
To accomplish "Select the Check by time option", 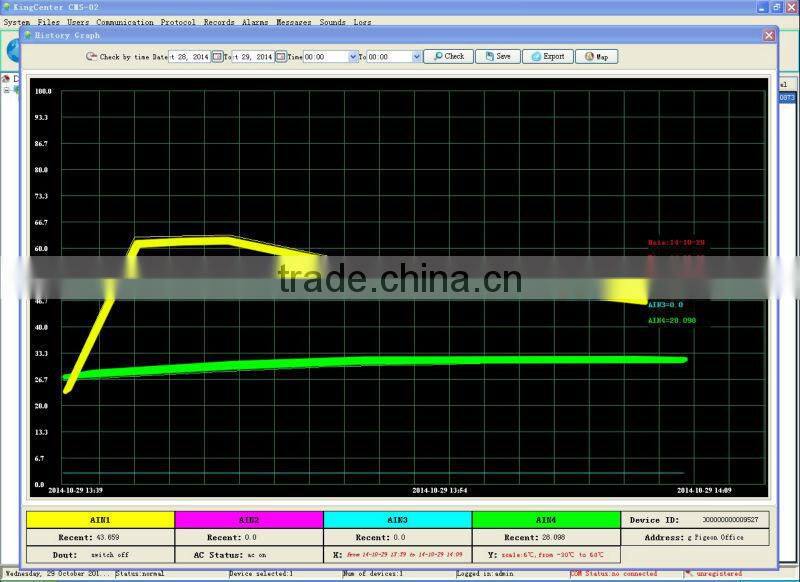I will pos(92,57).
